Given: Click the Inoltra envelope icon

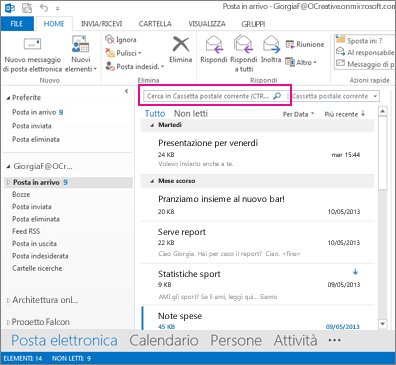Looking at the screenshot, I should click(x=272, y=44).
